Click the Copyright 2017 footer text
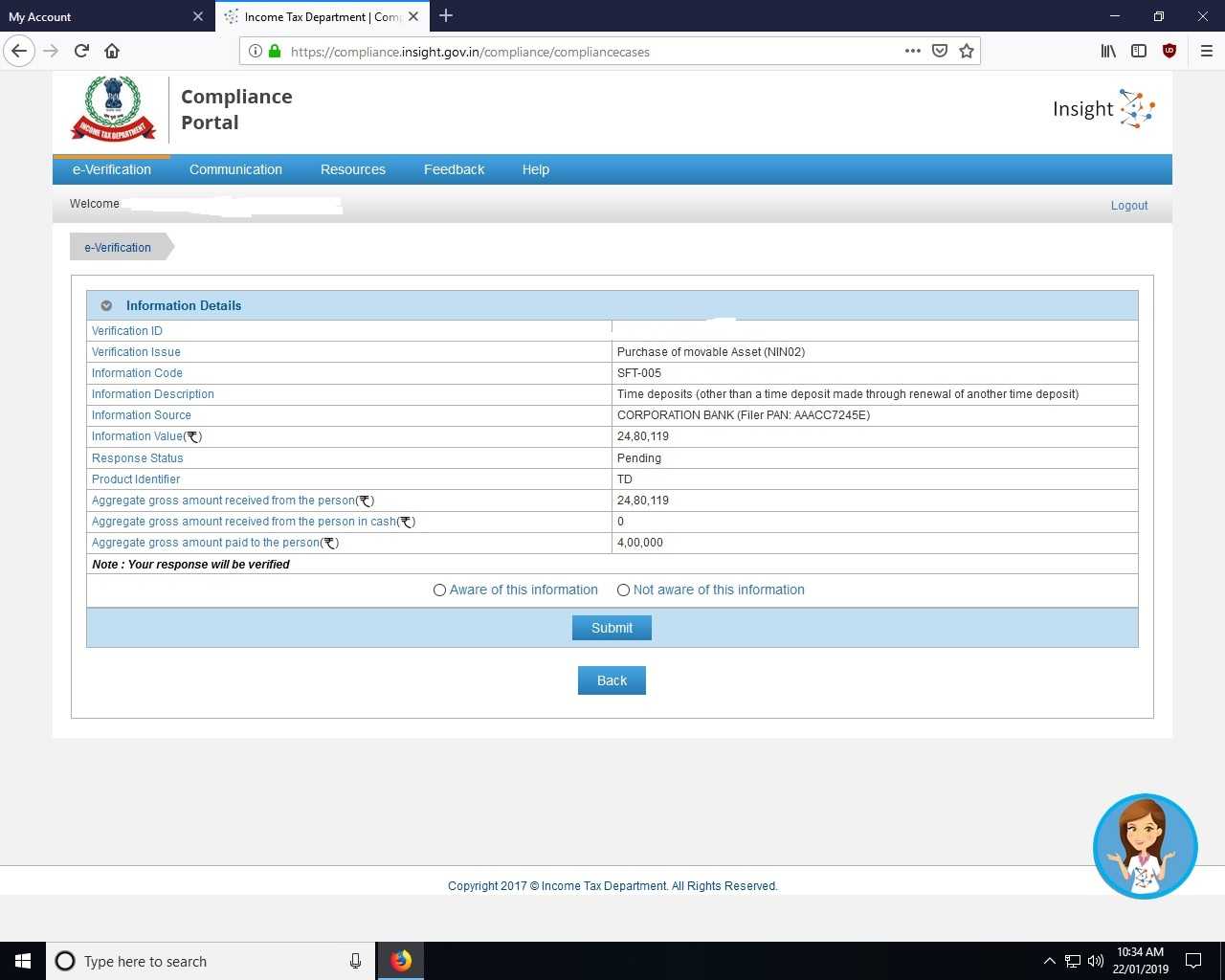Image resolution: width=1225 pixels, height=980 pixels. click(612, 886)
